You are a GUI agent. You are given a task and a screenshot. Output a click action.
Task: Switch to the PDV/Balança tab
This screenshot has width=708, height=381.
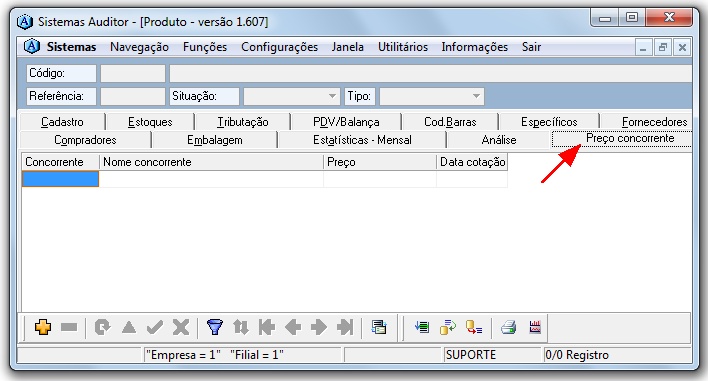coord(346,122)
